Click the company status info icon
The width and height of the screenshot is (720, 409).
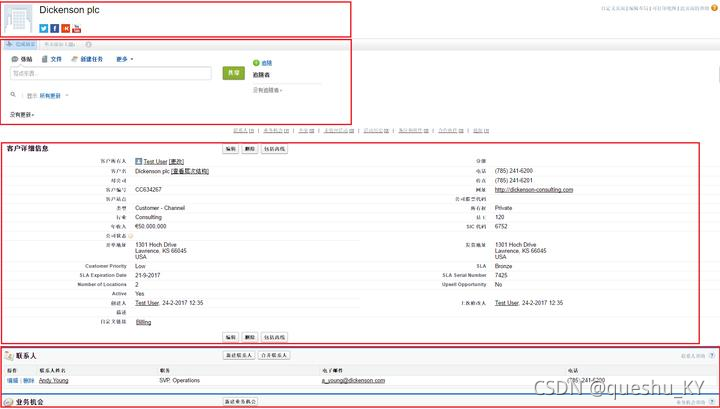(x=130, y=235)
